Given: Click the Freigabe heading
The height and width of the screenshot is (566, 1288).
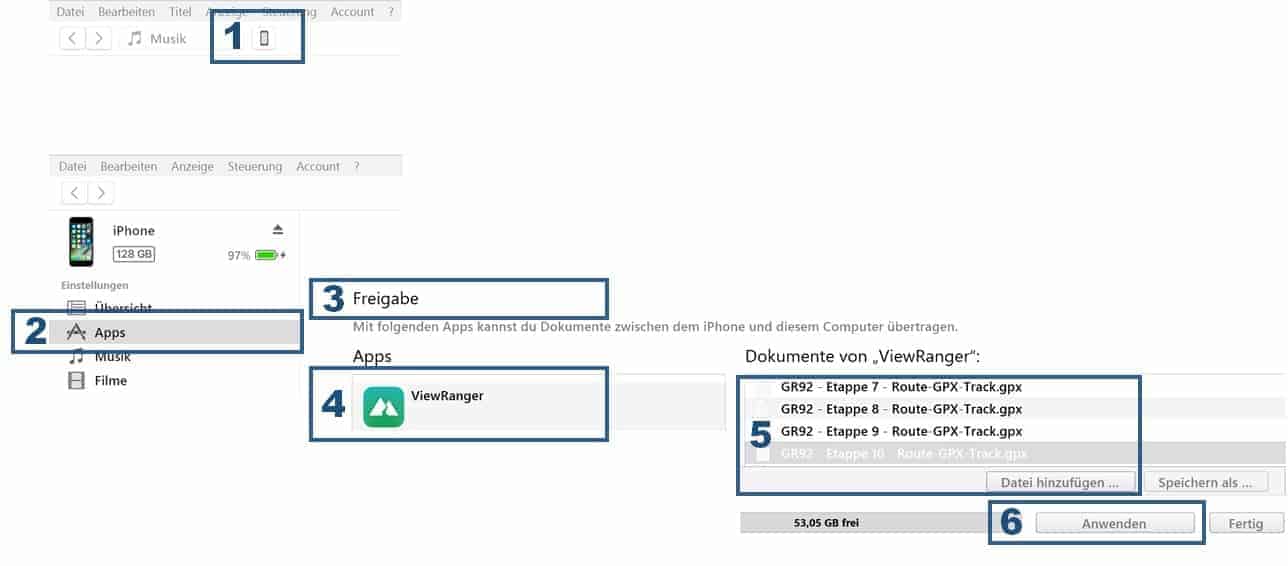Looking at the screenshot, I should click(386, 299).
